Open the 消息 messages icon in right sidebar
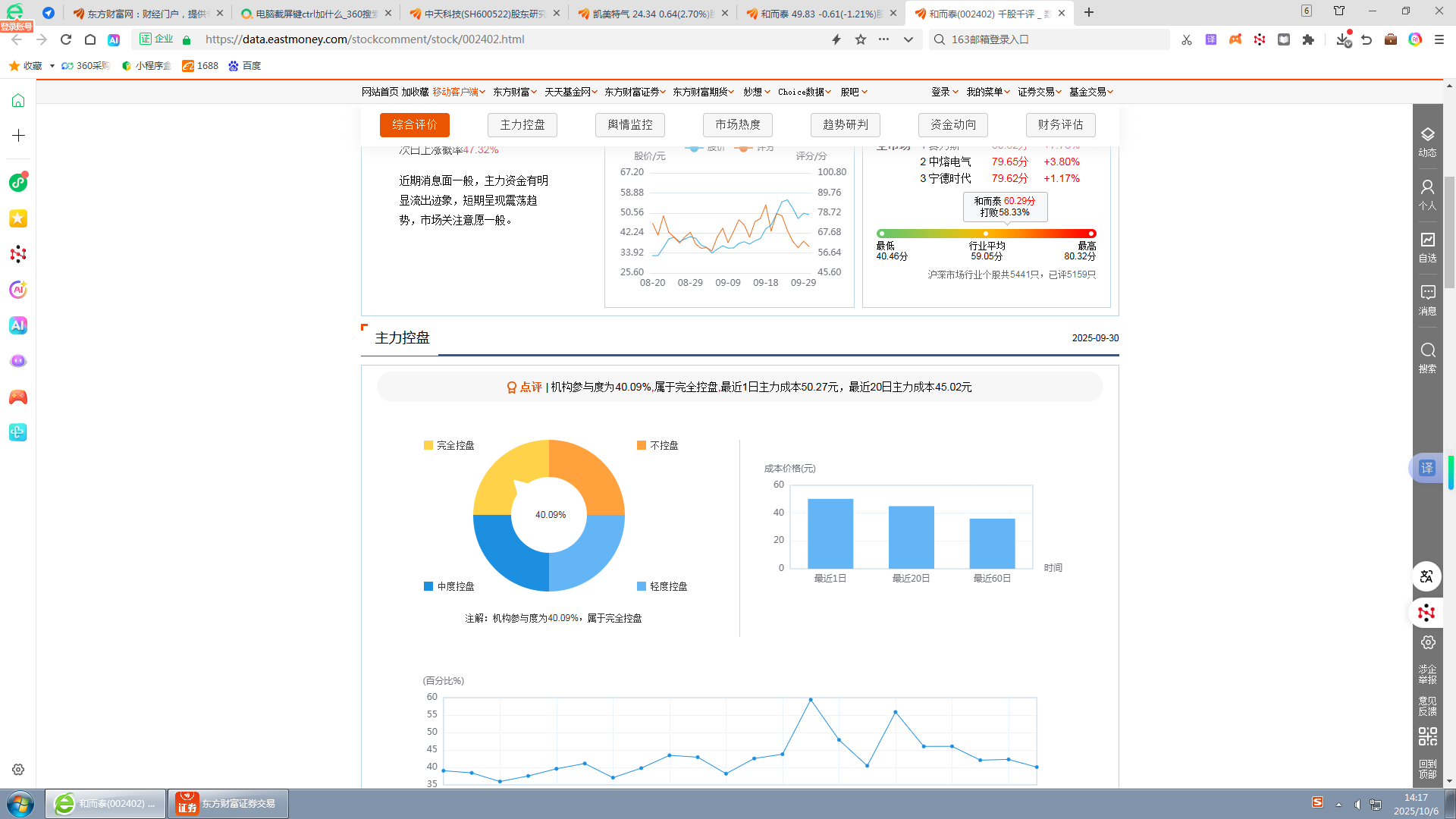Image resolution: width=1456 pixels, height=819 pixels. (x=1427, y=300)
